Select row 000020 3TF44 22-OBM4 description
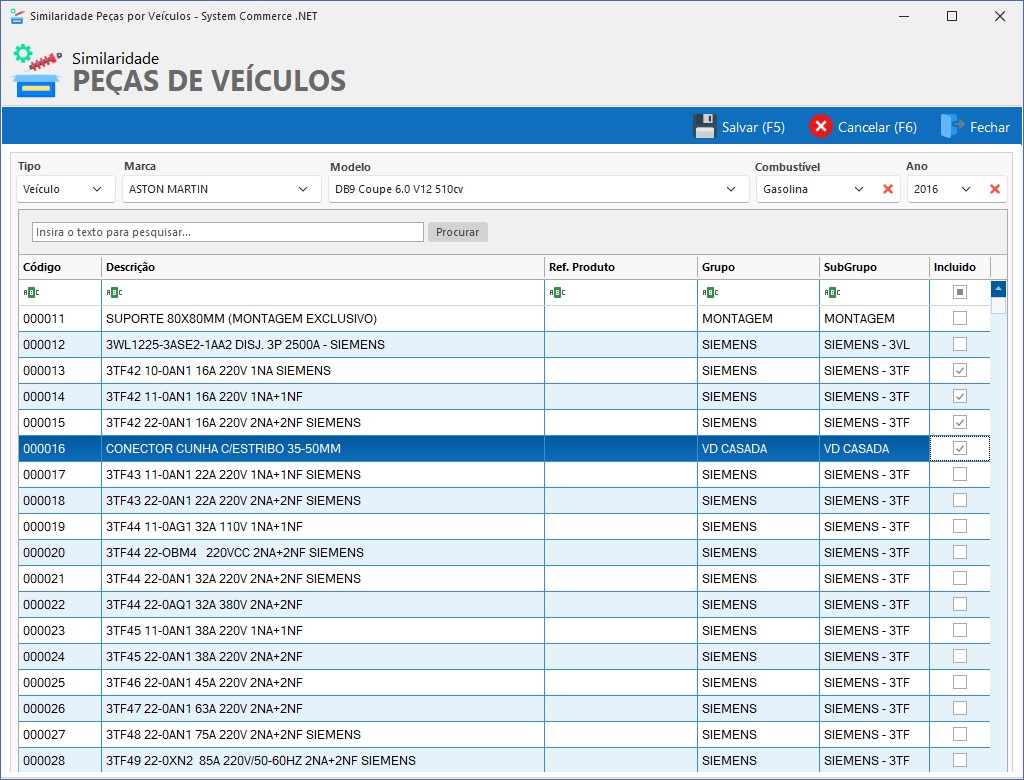This screenshot has height=780, width=1024. [x=235, y=553]
